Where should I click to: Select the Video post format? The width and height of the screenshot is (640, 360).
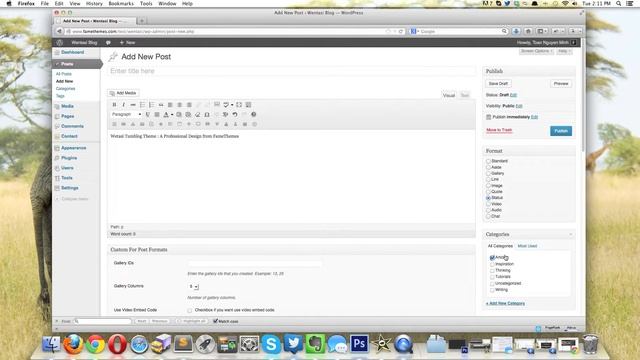488,204
